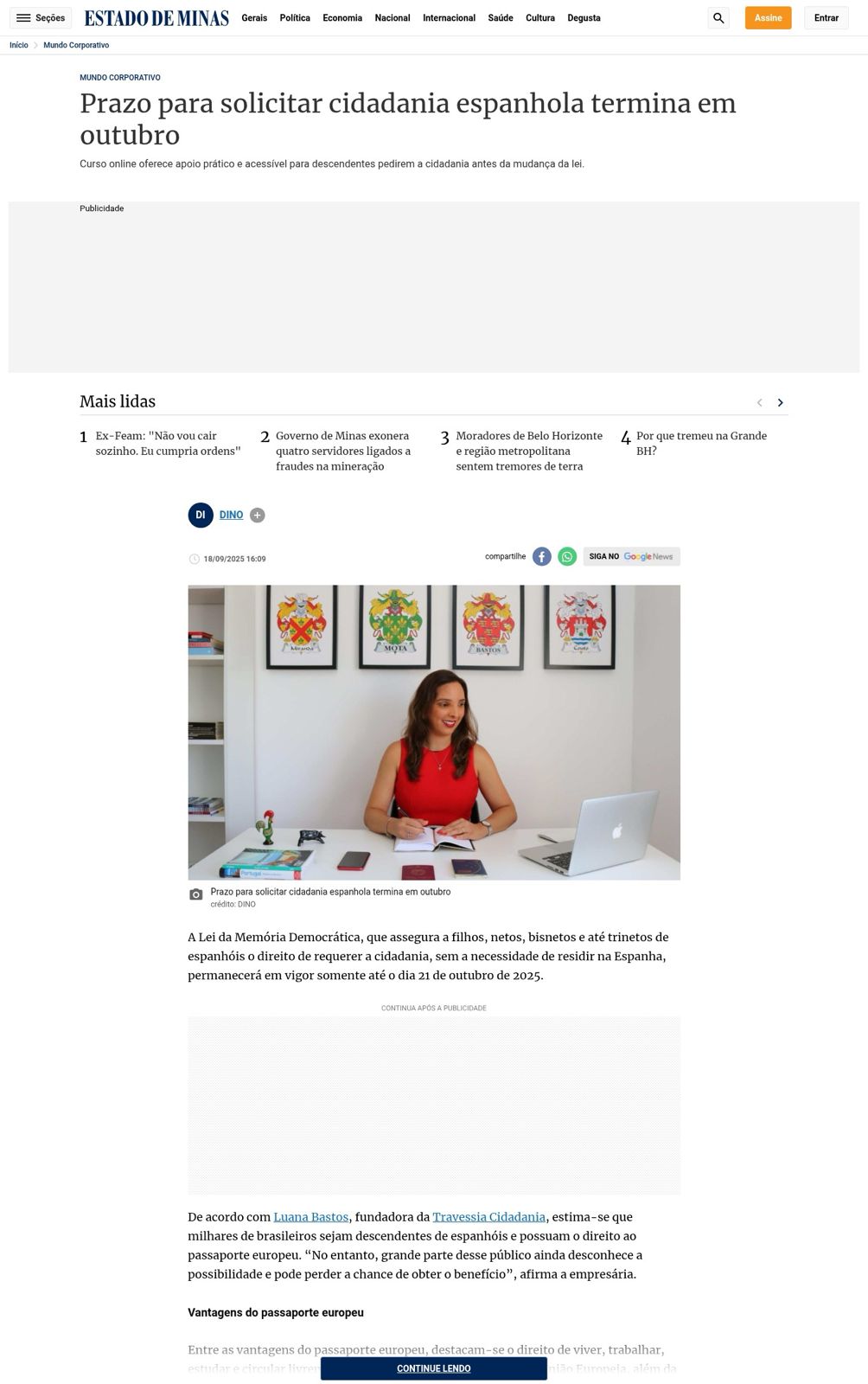Click the Estado de Minas logo
This screenshot has width=868, height=1384.
click(x=156, y=18)
